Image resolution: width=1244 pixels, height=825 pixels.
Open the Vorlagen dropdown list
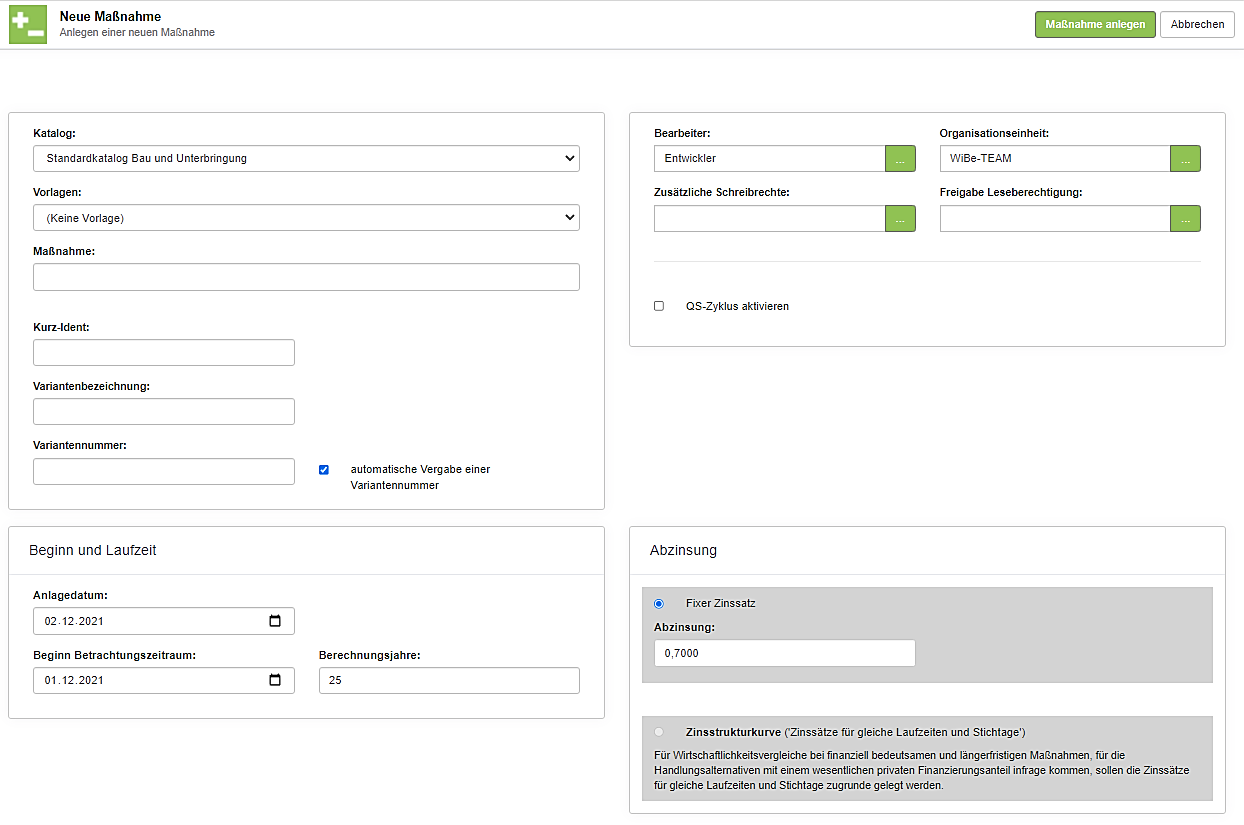point(306,217)
